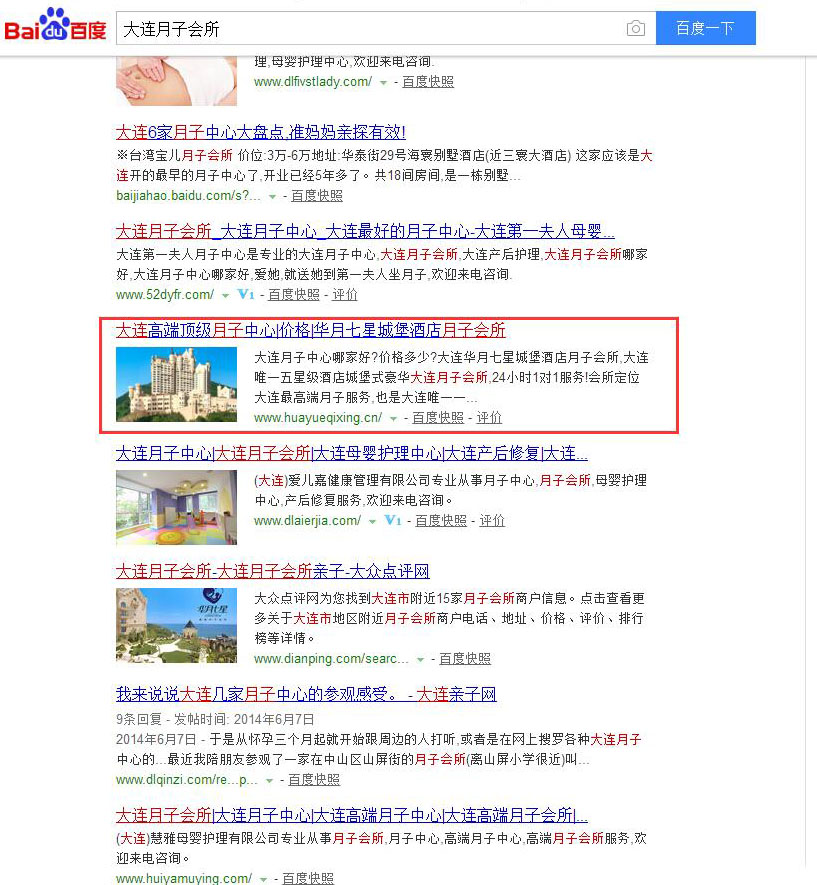This screenshot has width=817, height=885.
Task: Open 百度快照 for www.dlfivstlady.com
Action: pyautogui.click(x=428, y=82)
